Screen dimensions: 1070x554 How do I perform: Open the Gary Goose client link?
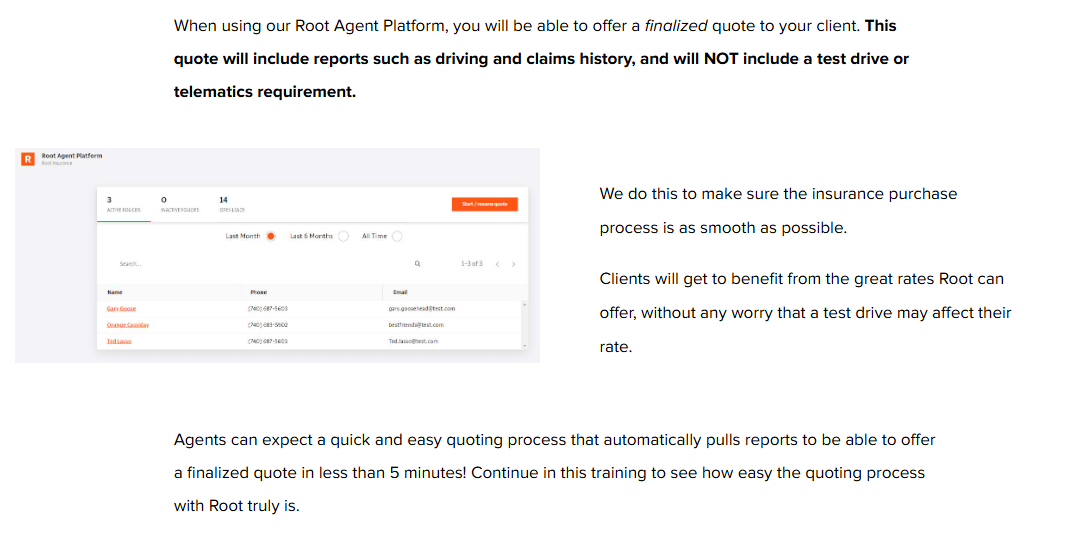tap(120, 309)
